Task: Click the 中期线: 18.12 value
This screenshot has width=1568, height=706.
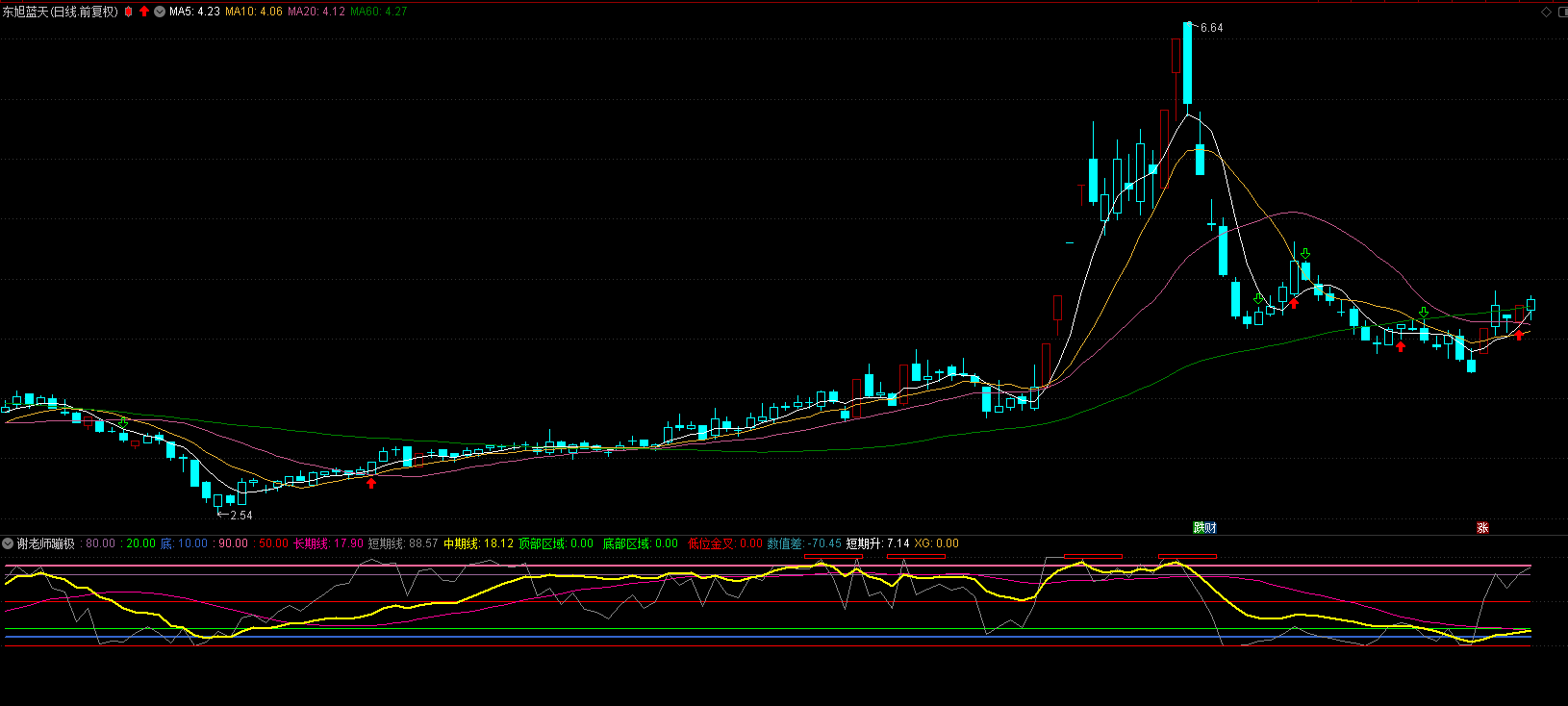Action: 478,543
